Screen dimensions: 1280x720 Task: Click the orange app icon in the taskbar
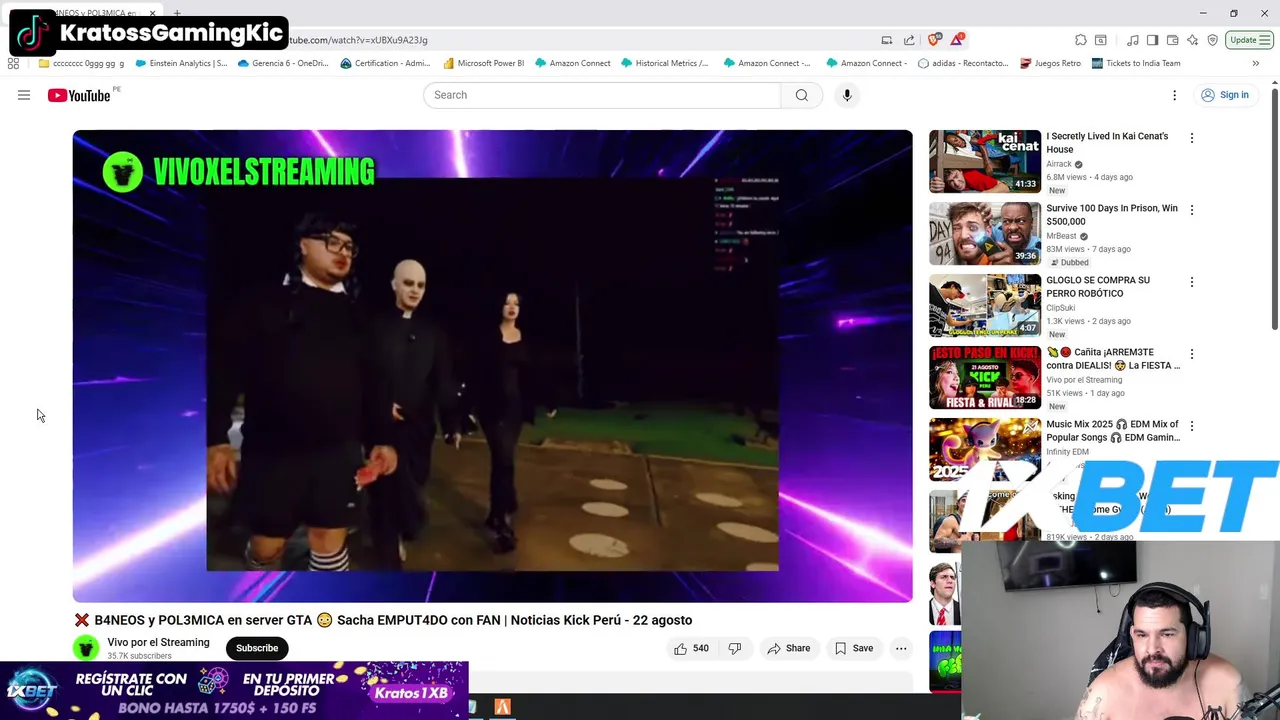(x=502, y=707)
